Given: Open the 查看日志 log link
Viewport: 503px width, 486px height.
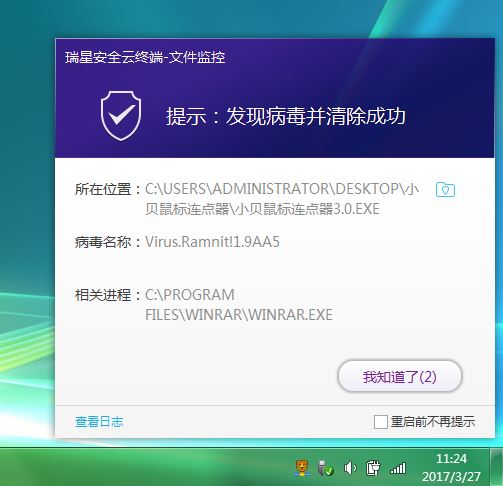Looking at the screenshot, I should coord(99,422).
